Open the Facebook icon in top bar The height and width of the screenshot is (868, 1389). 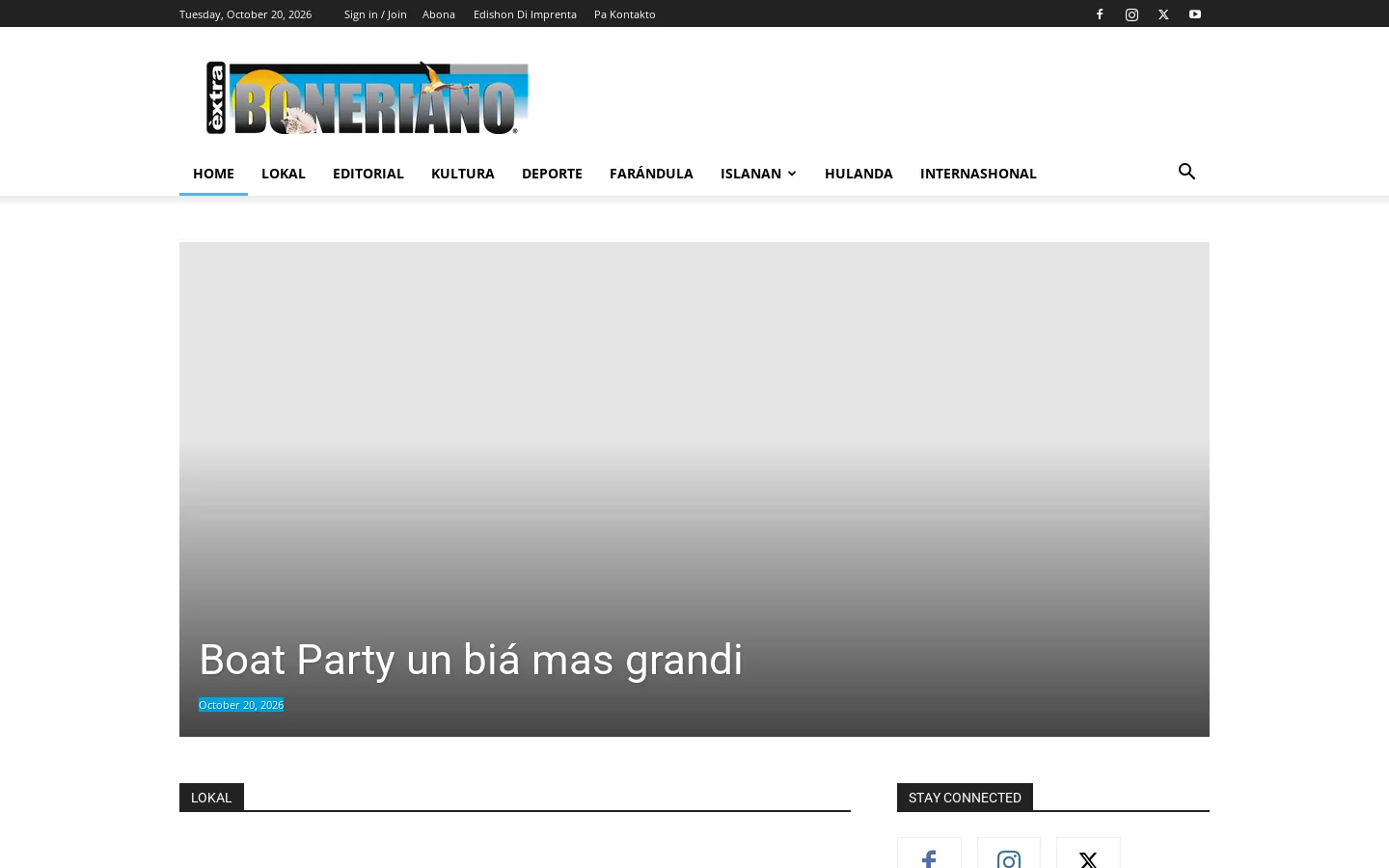(x=1100, y=14)
